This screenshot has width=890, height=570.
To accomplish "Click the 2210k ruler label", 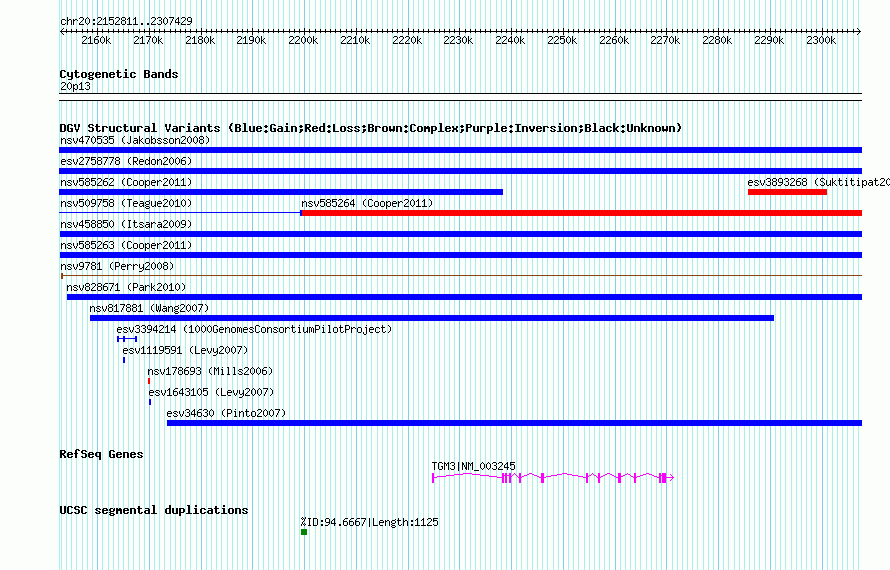I will coord(355,40).
